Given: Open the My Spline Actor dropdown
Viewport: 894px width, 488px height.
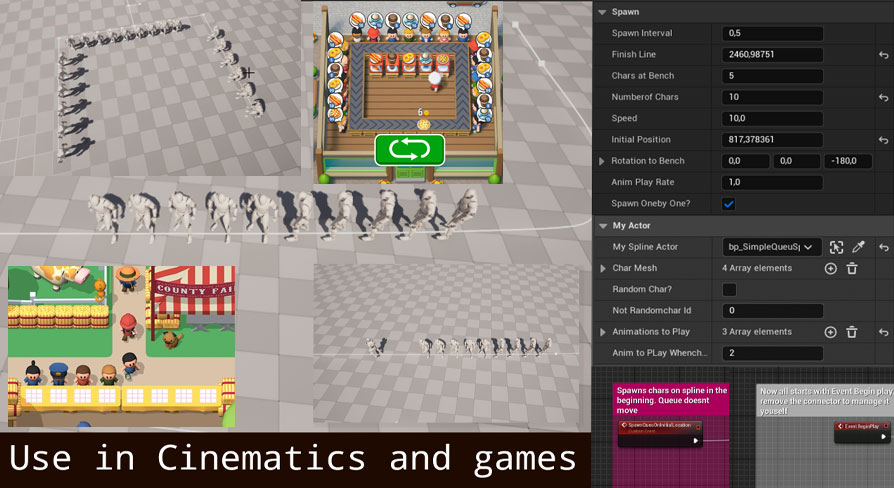Looking at the screenshot, I should pos(772,247).
